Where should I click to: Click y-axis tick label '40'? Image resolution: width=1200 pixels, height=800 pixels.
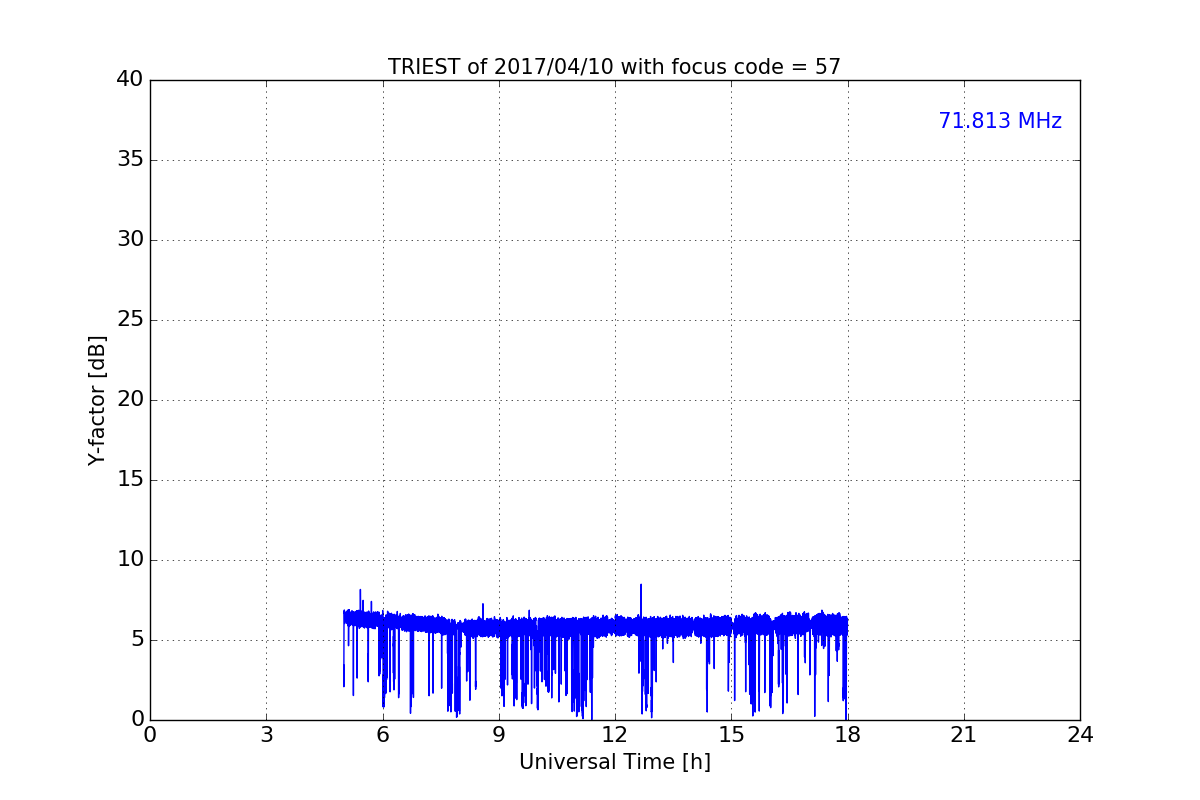click(130, 80)
